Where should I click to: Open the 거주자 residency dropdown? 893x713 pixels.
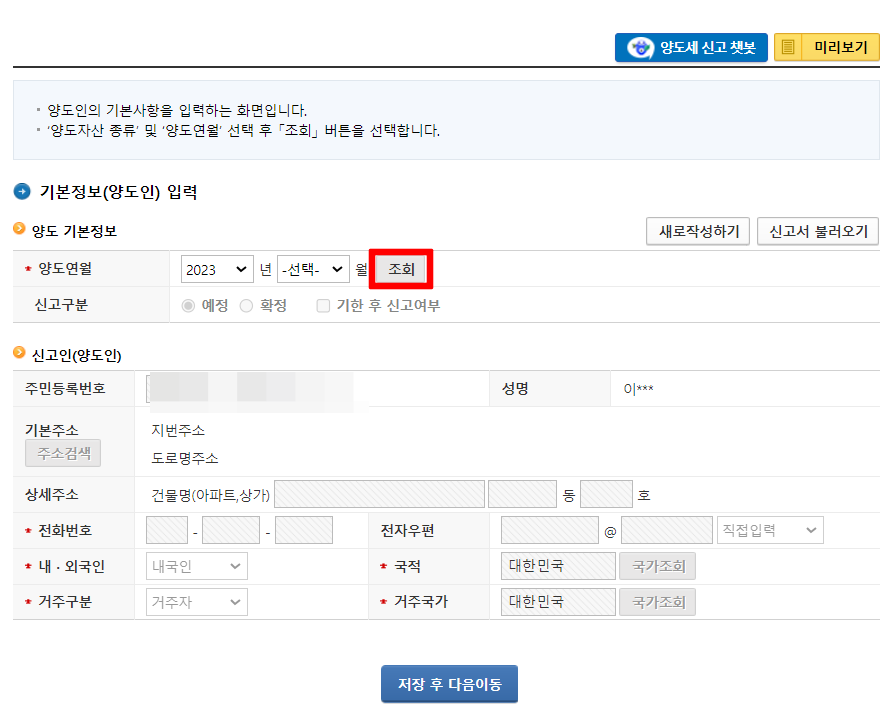(196, 601)
